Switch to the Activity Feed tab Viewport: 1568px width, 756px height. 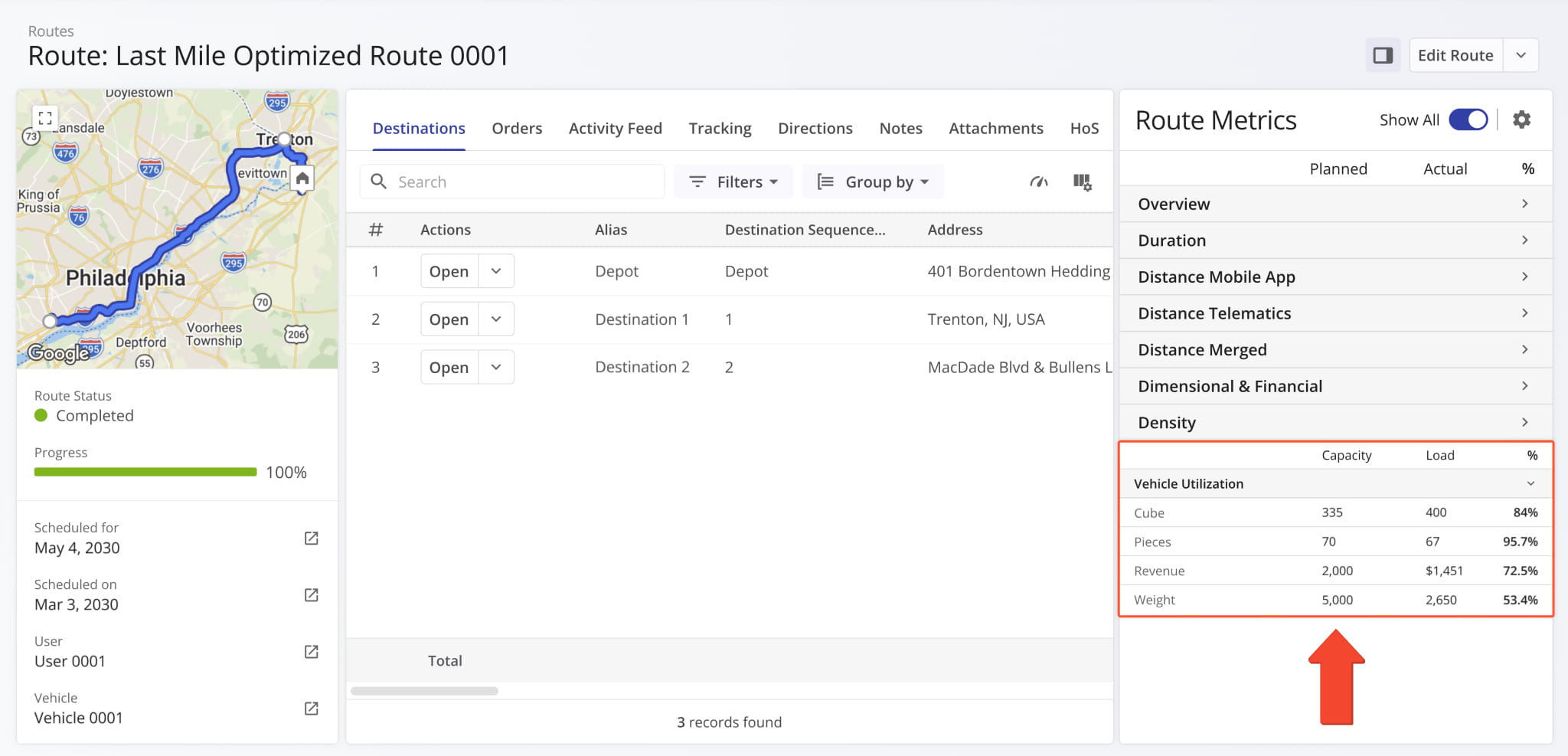tap(615, 128)
